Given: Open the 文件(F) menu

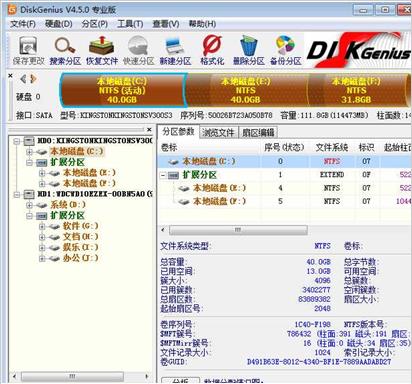Looking at the screenshot, I should click(23, 24).
